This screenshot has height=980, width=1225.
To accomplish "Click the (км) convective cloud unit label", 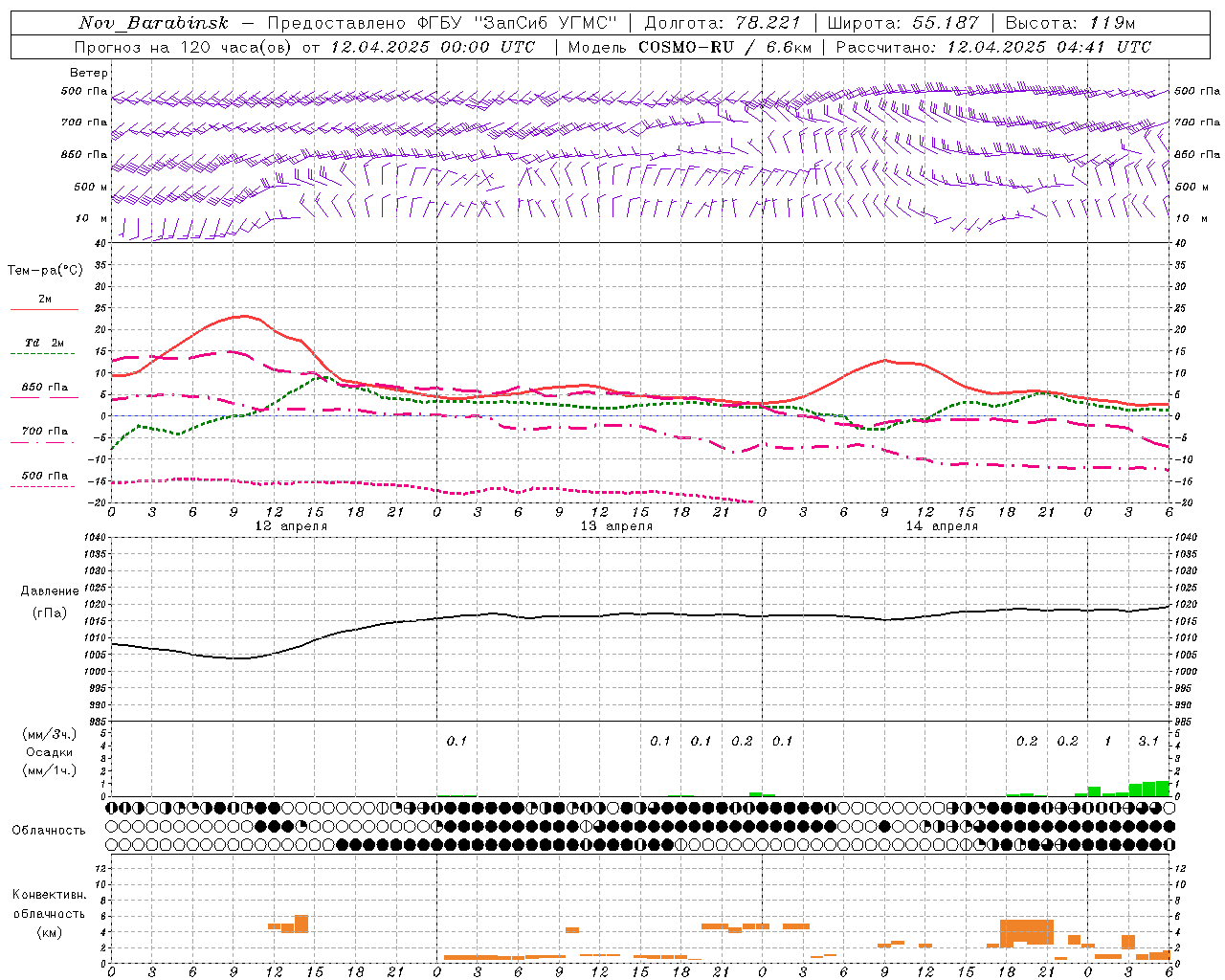I will 50,932.
